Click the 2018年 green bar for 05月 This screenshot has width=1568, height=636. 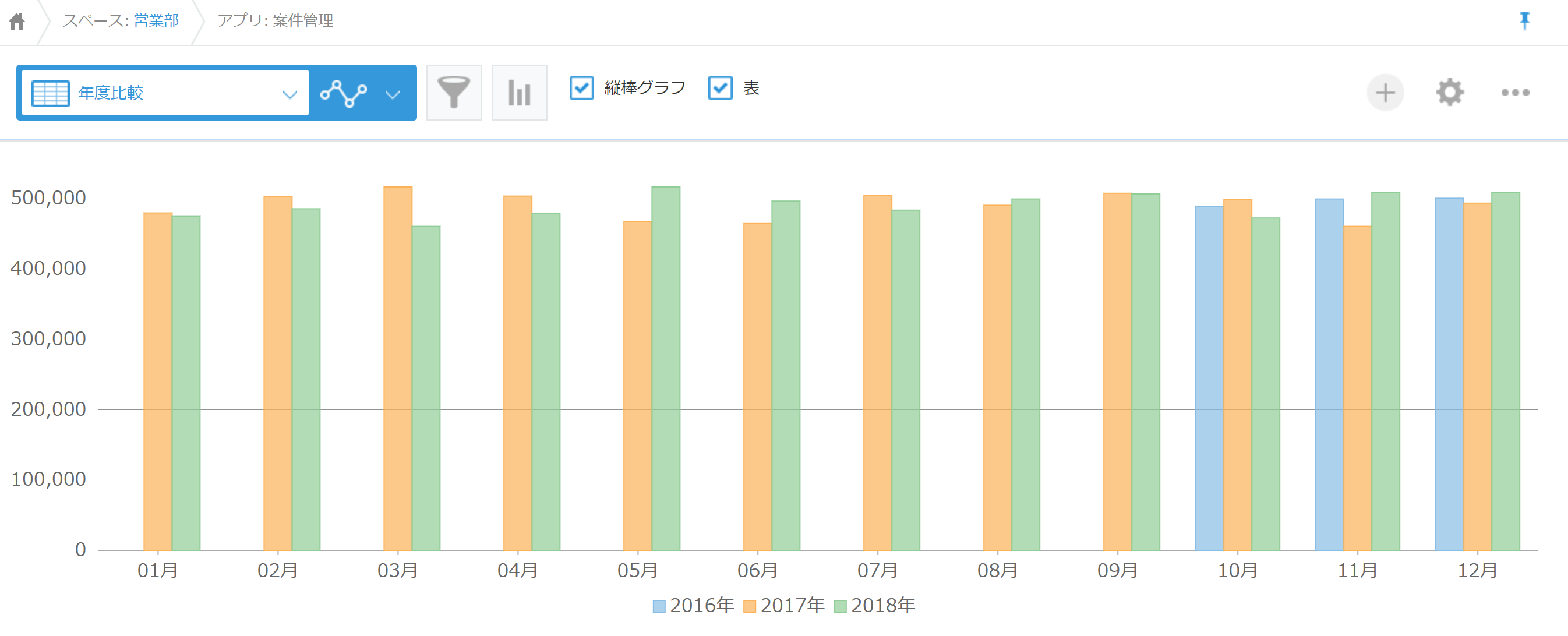(666, 368)
